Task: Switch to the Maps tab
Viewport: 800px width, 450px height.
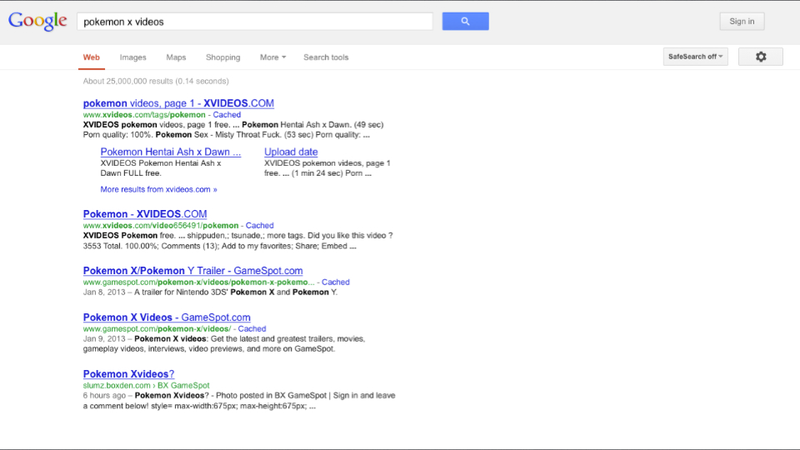Action: [176, 57]
